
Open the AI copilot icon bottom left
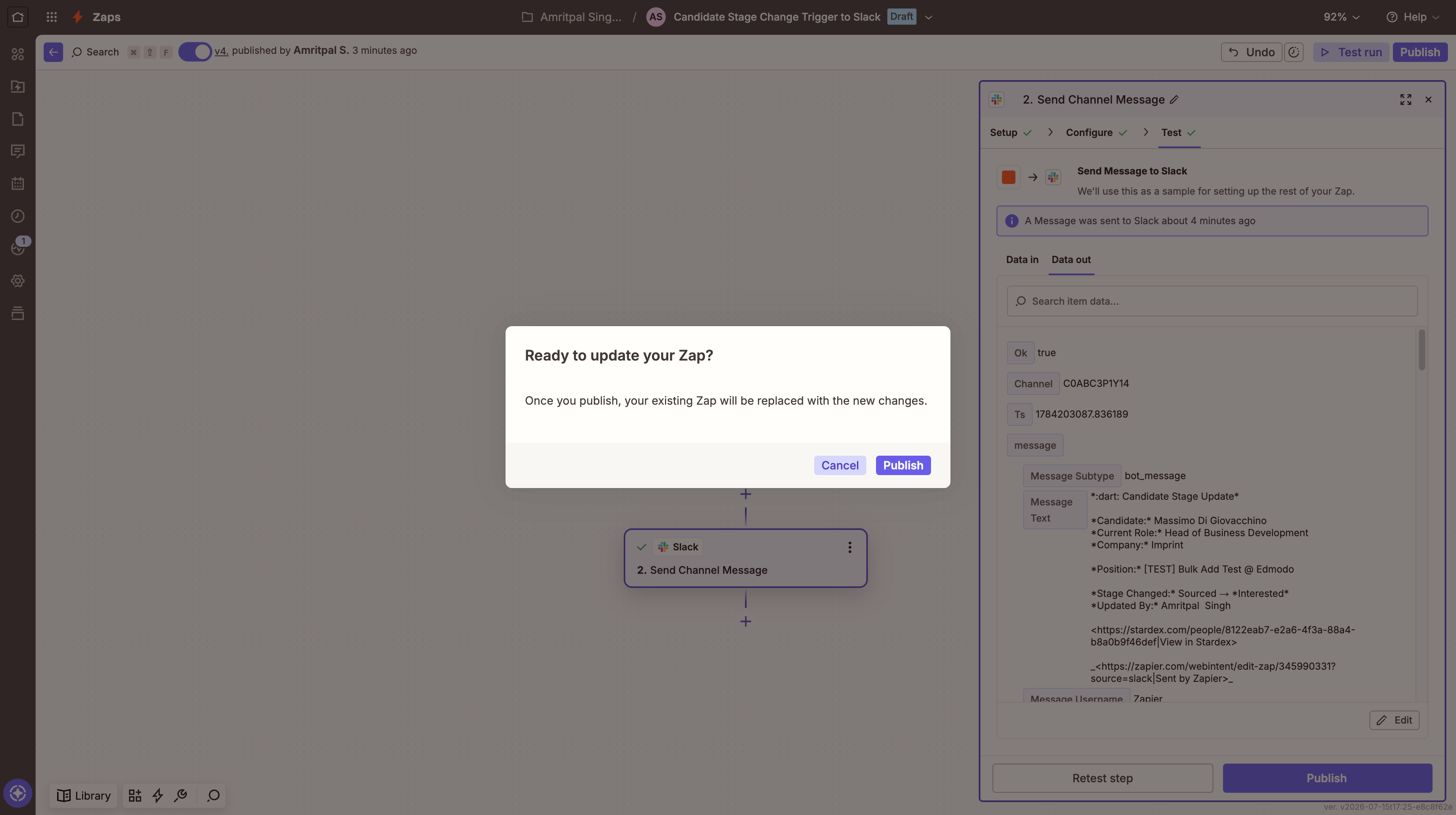point(17,793)
